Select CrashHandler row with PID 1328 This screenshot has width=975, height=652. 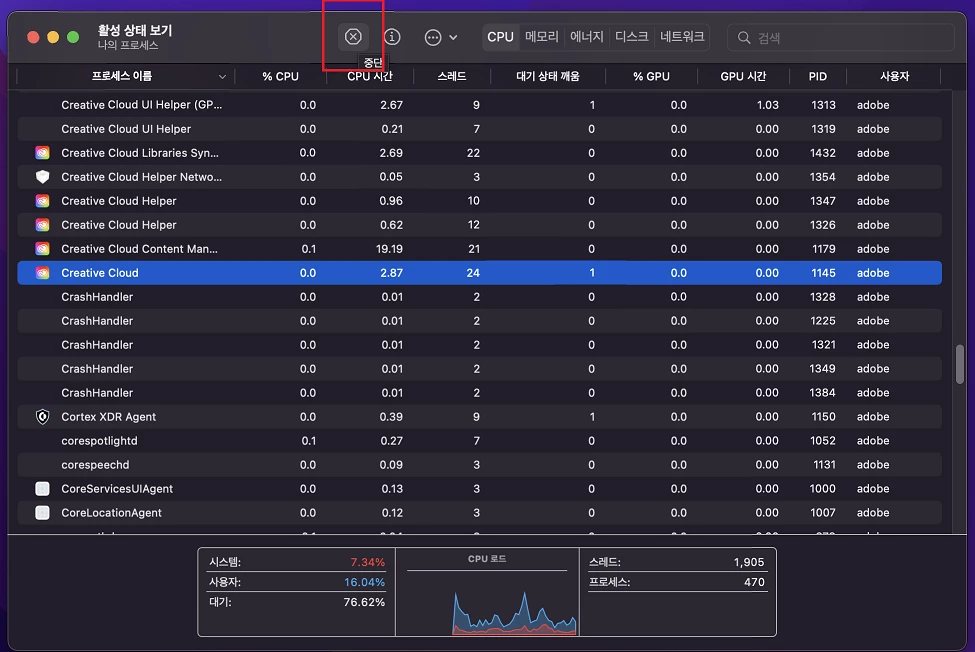coord(479,297)
